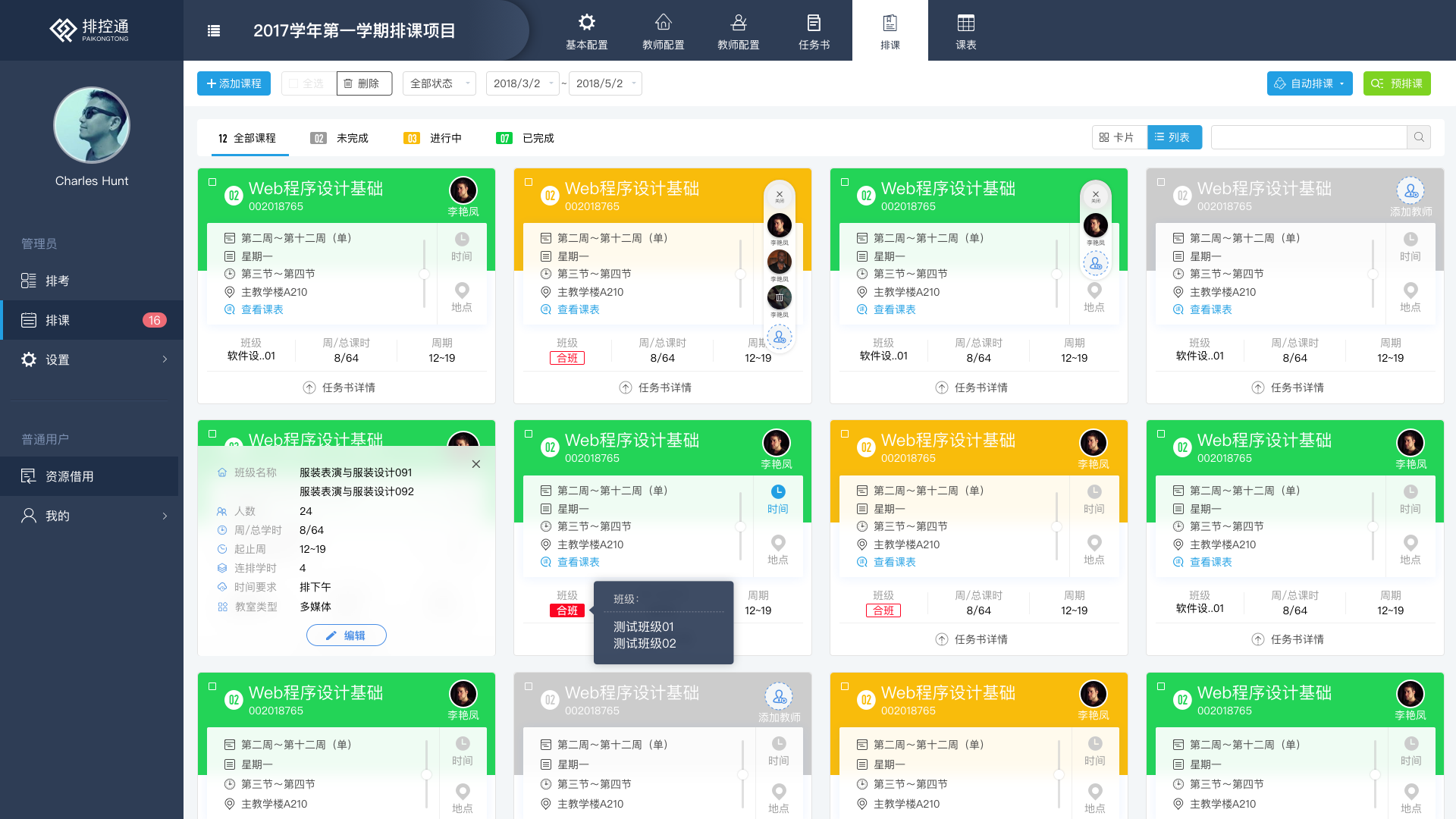This screenshot has width=1456, height=819.
Task: Click dashed add-teacher icon in third card's popup
Action: click(x=1096, y=264)
